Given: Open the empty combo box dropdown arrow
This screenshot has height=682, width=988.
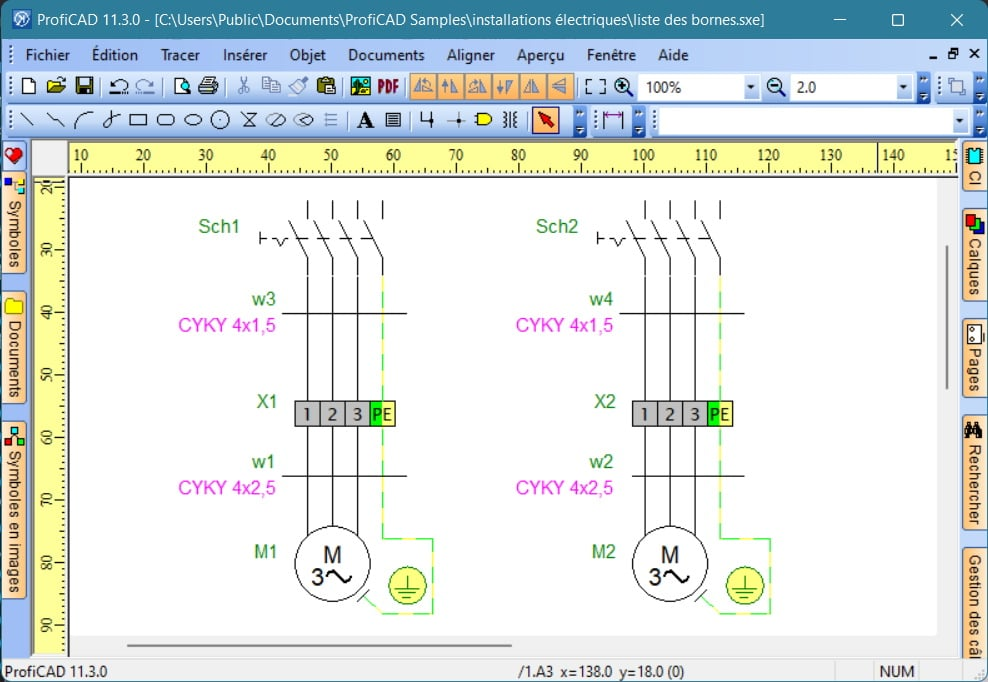Looking at the screenshot, I should point(960,120).
